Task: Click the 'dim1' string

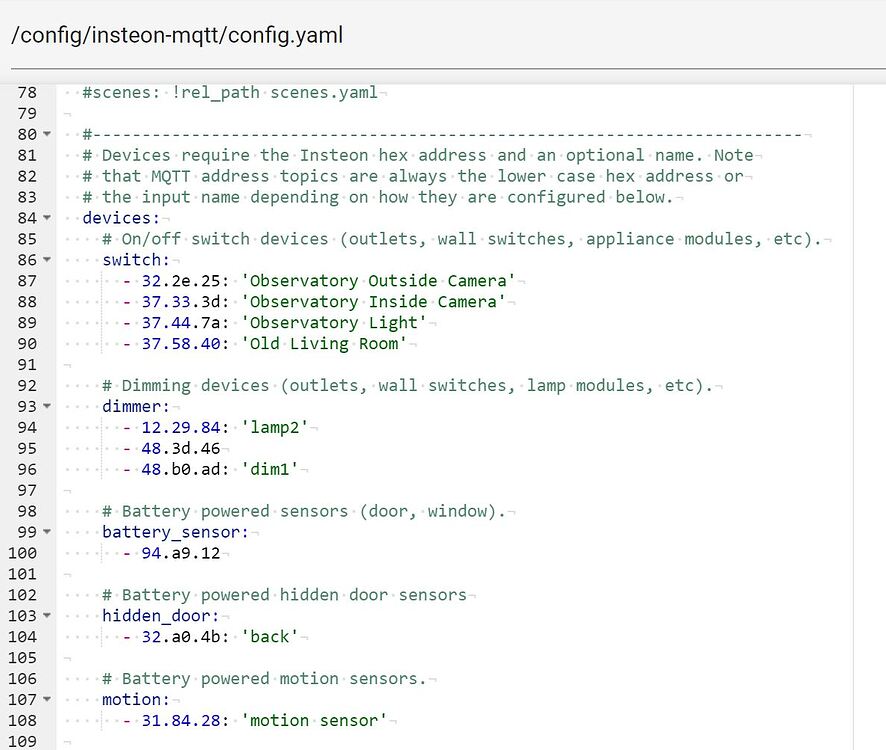Action: (x=270, y=469)
